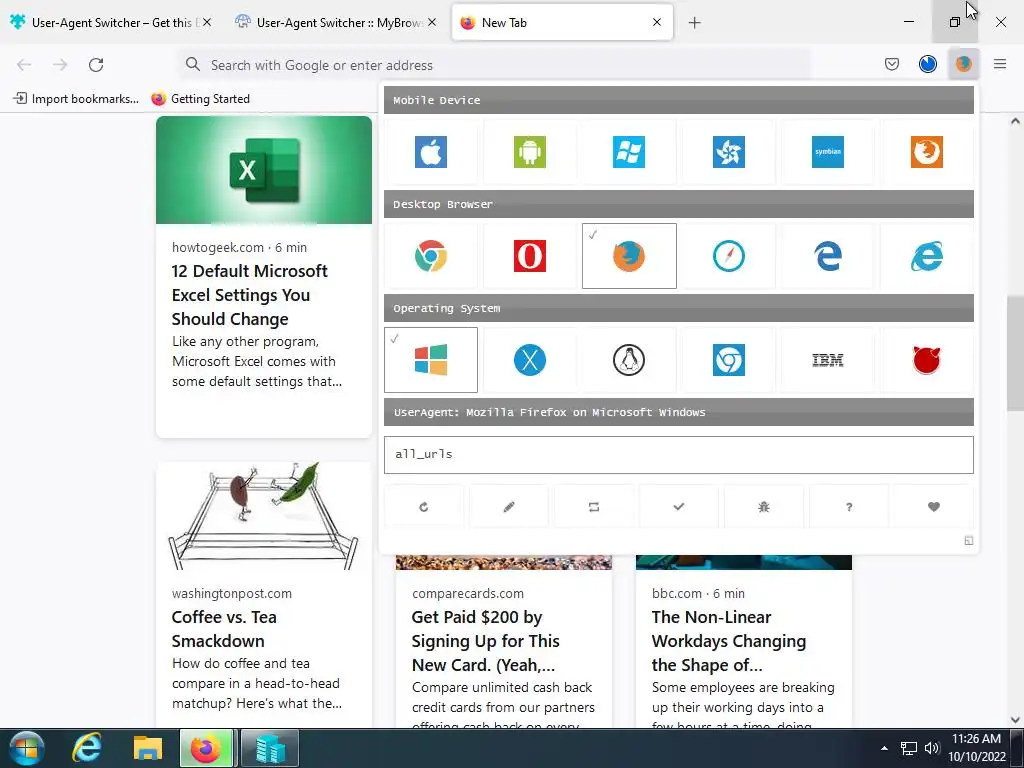Open The Non-Linear Workdays bbc.com article
1024x768 pixels.
[729, 641]
